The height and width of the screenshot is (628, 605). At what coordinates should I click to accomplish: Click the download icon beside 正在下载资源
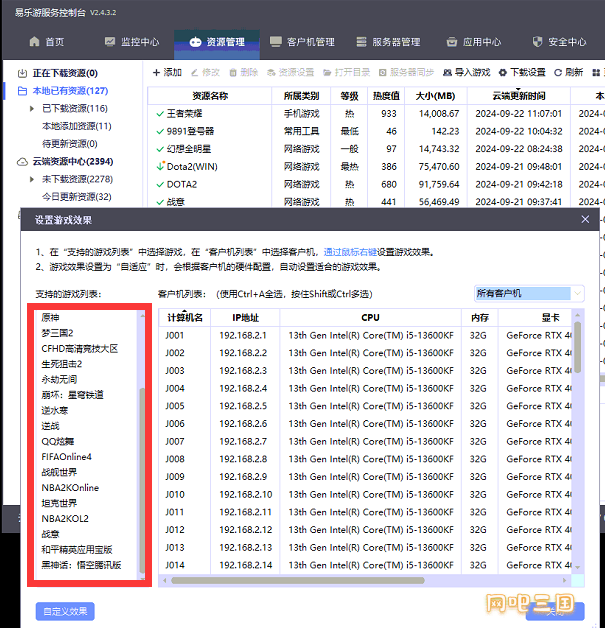[x=22, y=73]
